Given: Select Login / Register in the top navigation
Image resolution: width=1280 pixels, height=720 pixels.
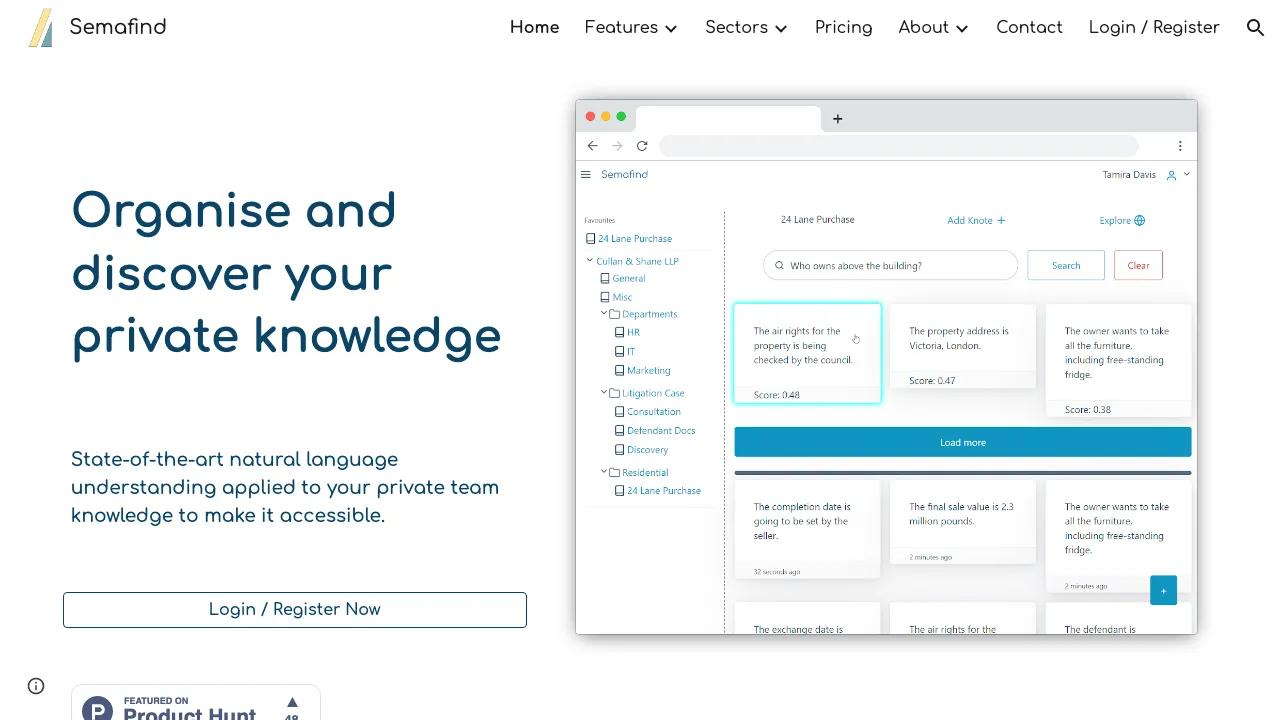Looking at the screenshot, I should click(x=1154, y=28).
